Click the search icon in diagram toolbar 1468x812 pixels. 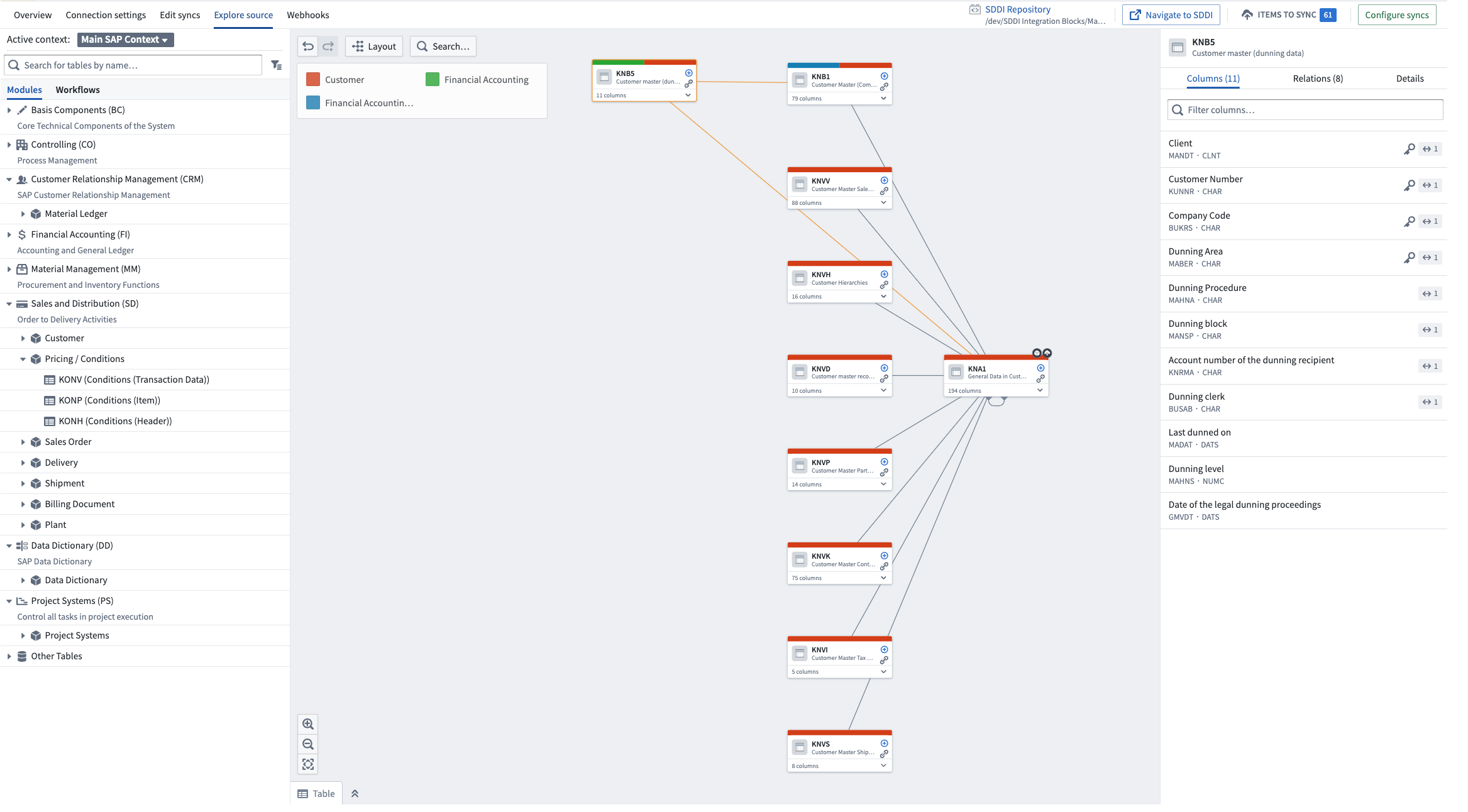point(422,46)
